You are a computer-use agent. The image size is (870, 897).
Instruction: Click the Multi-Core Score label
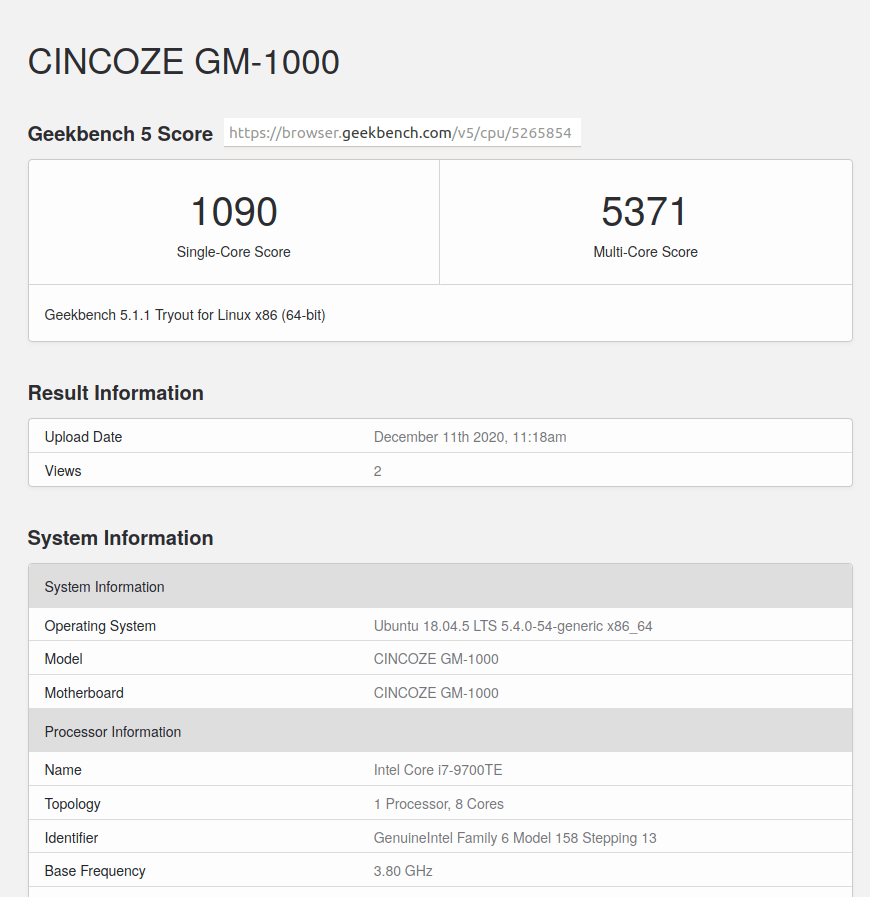point(645,252)
